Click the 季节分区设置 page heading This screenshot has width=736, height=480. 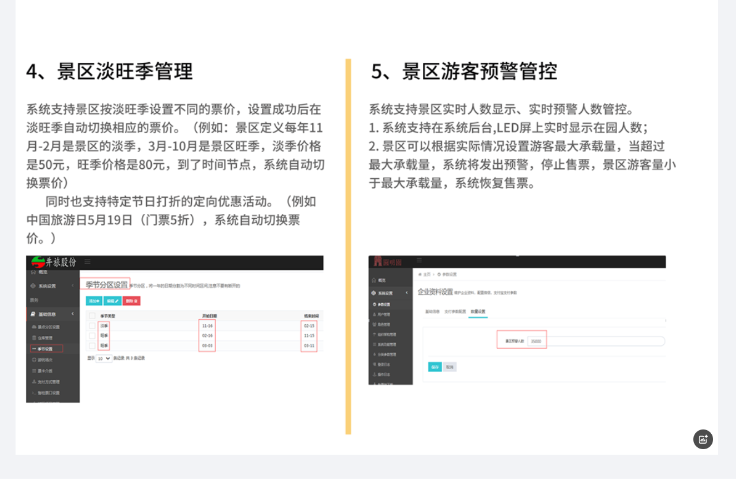point(106,284)
